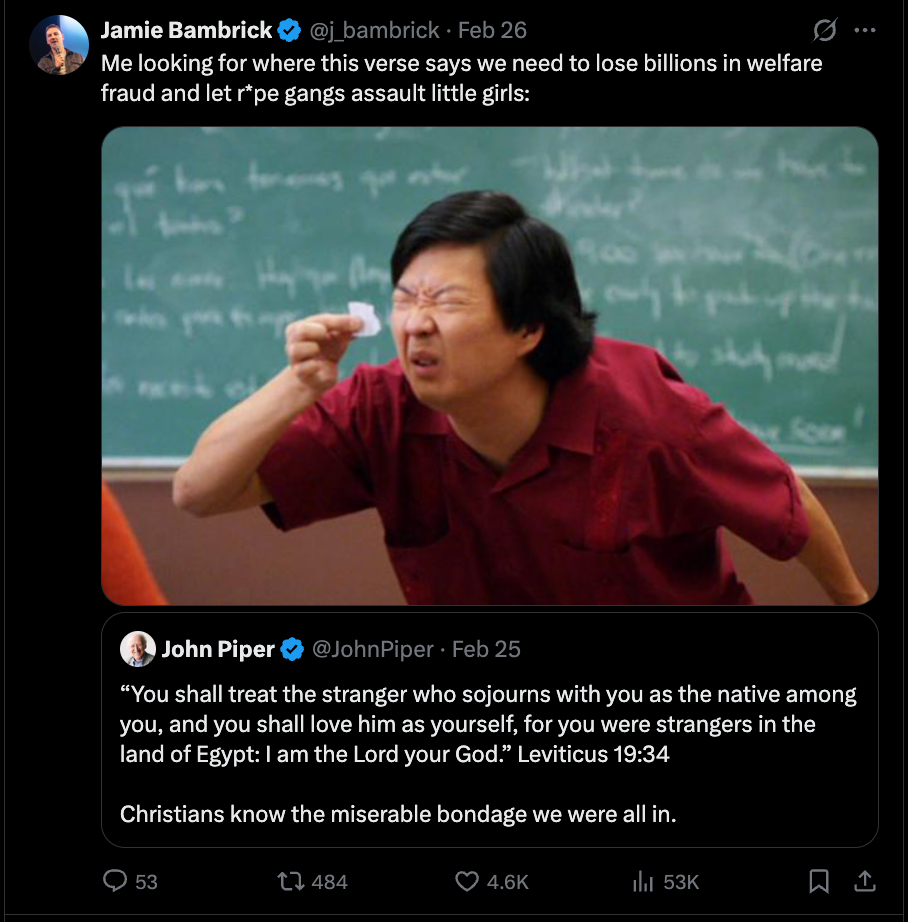Bookmark this post
This screenshot has width=908, height=922.
point(819,881)
